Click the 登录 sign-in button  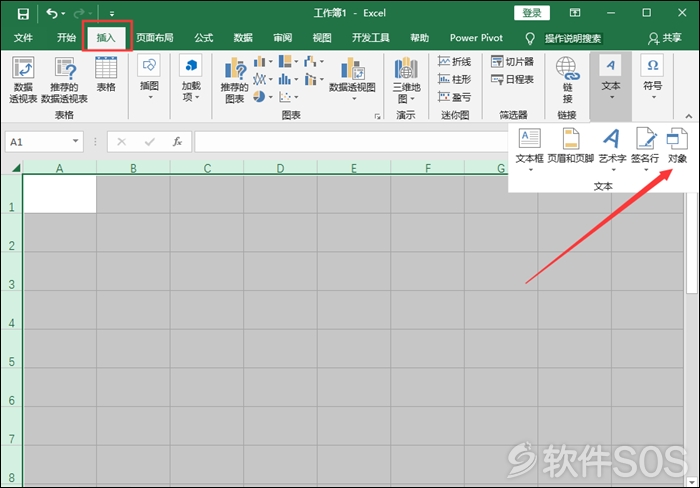point(532,13)
